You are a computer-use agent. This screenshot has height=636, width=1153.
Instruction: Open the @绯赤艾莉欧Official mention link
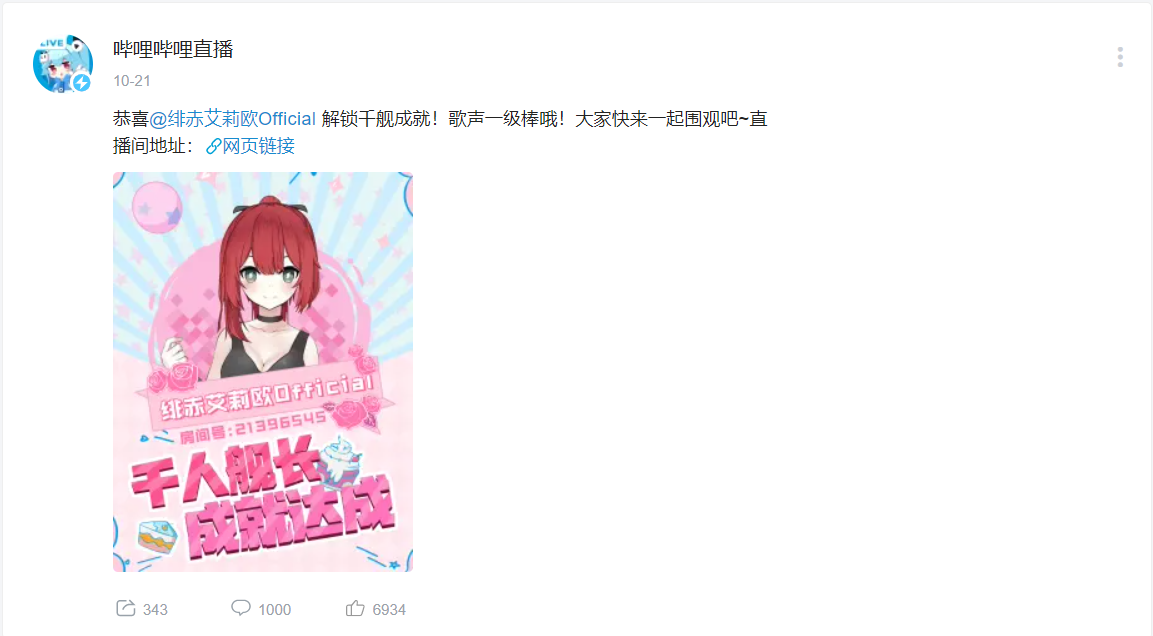[x=232, y=118]
